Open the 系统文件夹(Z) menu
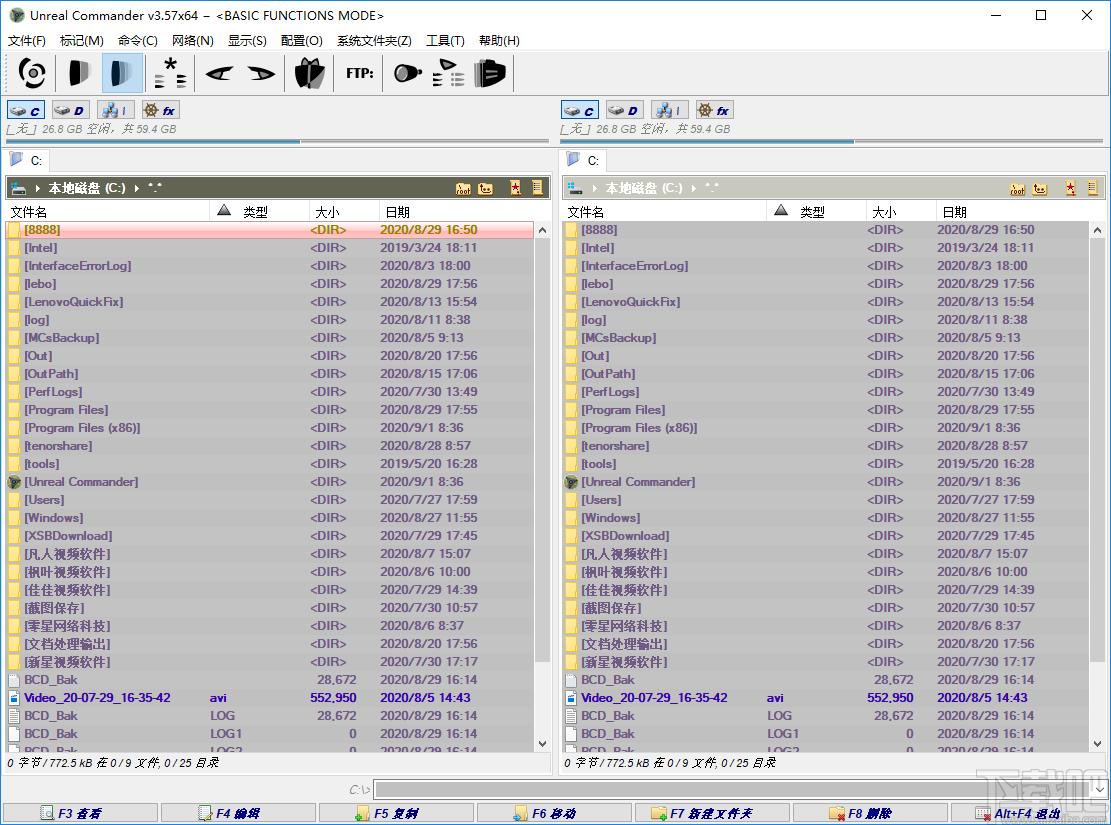Viewport: 1111px width, 825px height. point(373,40)
